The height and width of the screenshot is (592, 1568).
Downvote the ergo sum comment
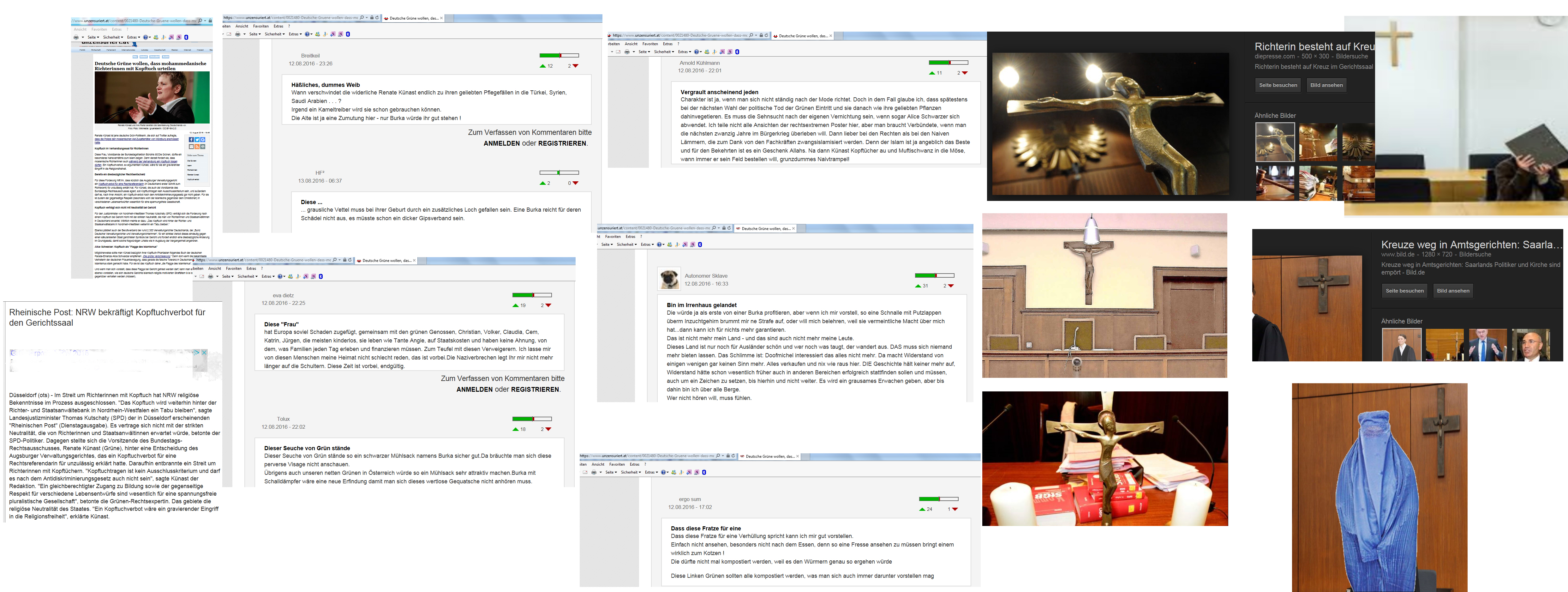coord(955,509)
